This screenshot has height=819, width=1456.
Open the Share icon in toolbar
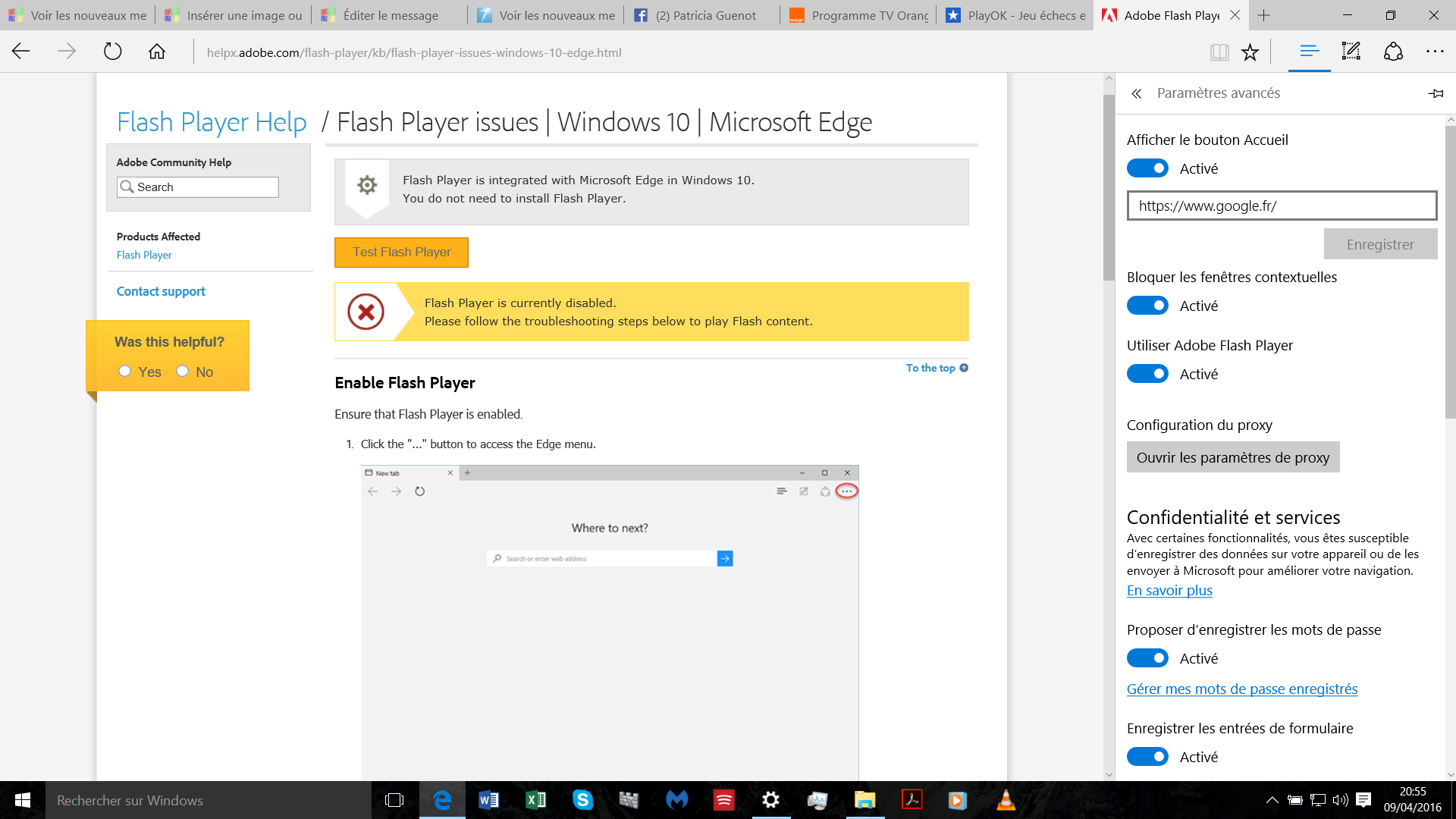pyautogui.click(x=1393, y=52)
